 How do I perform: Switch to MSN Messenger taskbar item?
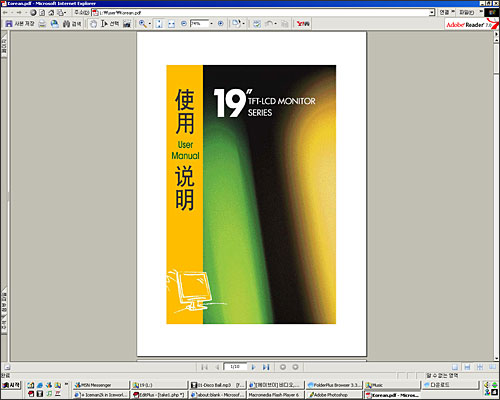[x=101, y=385]
